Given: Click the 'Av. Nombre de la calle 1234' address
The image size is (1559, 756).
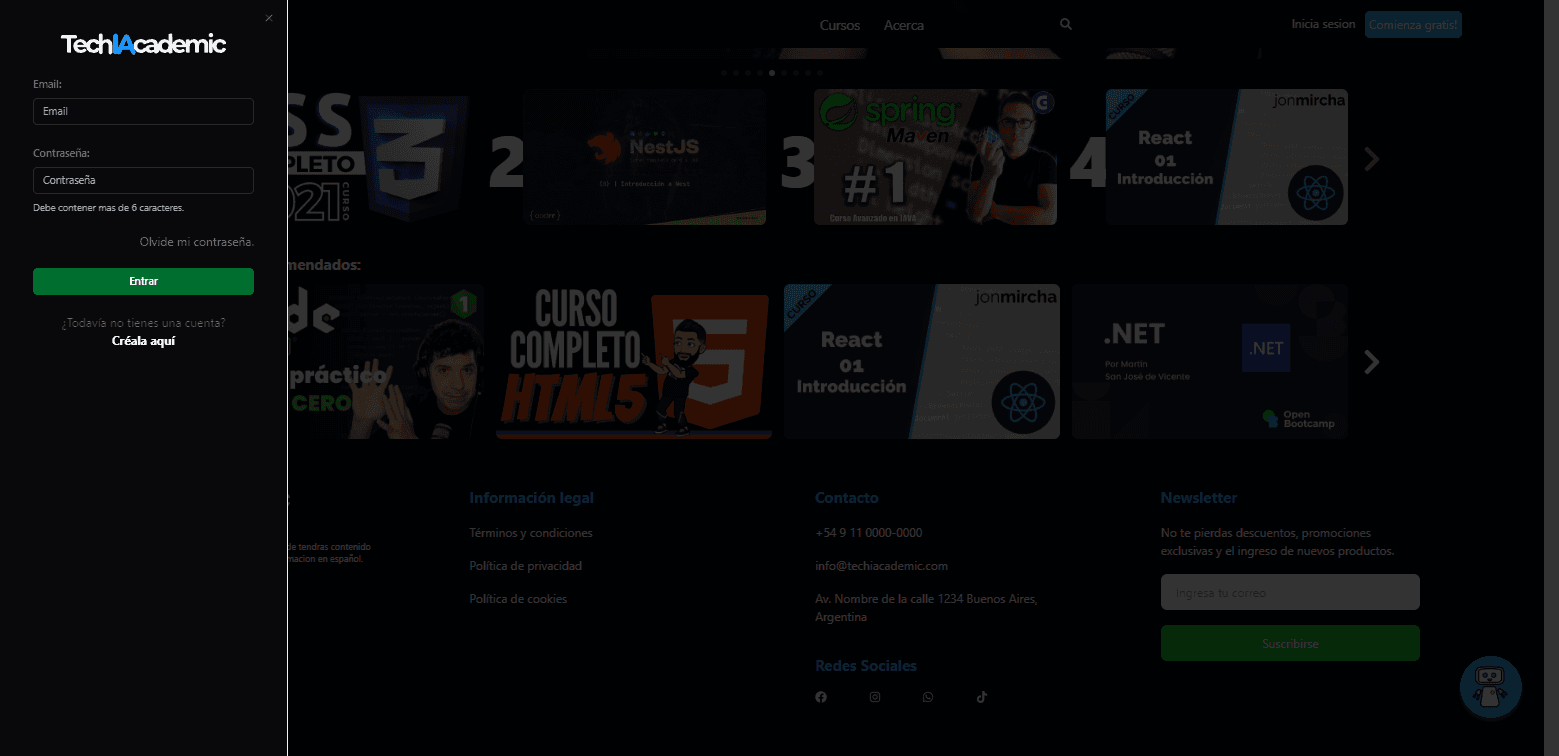Looking at the screenshot, I should point(926,608).
